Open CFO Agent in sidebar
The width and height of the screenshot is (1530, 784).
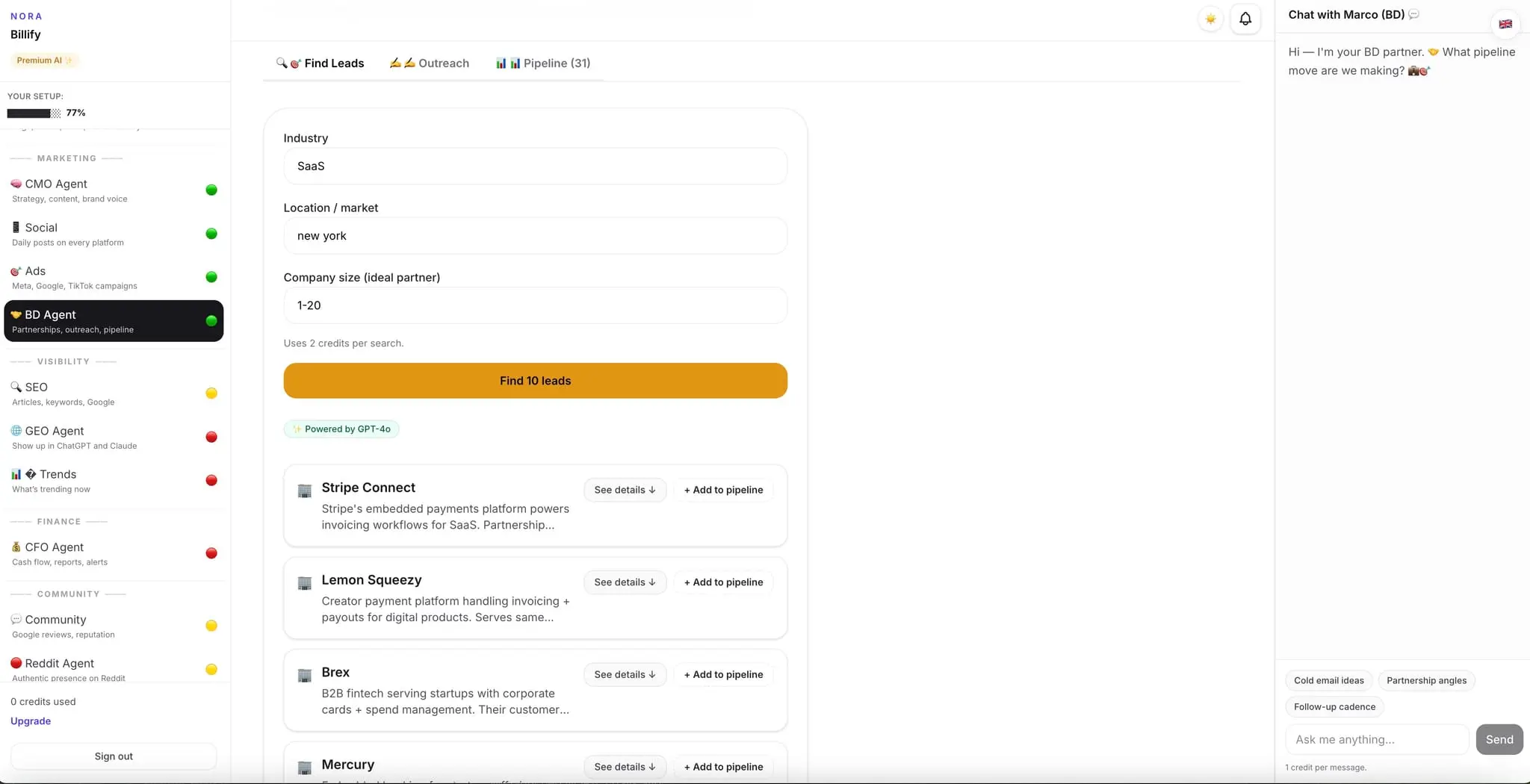tap(114, 553)
